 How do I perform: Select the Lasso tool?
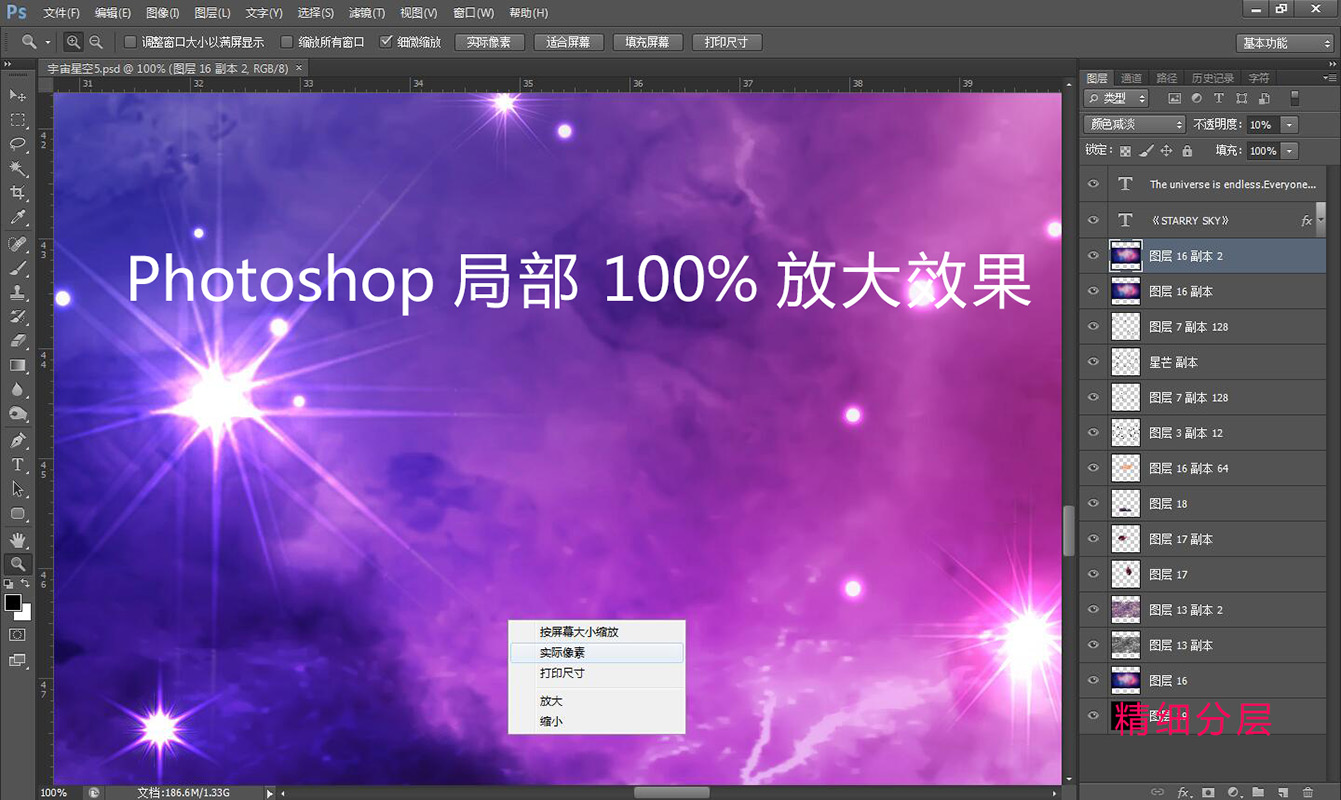(18, 144)
